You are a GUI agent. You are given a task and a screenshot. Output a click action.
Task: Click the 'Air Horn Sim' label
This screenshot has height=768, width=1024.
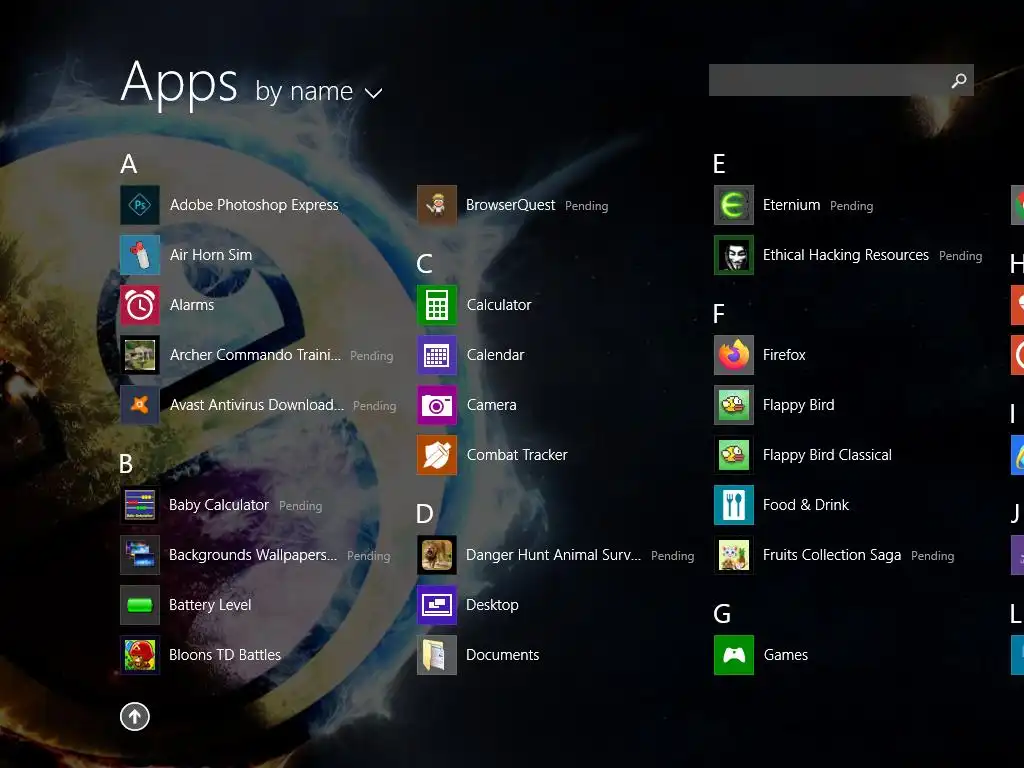click(211, 255)
